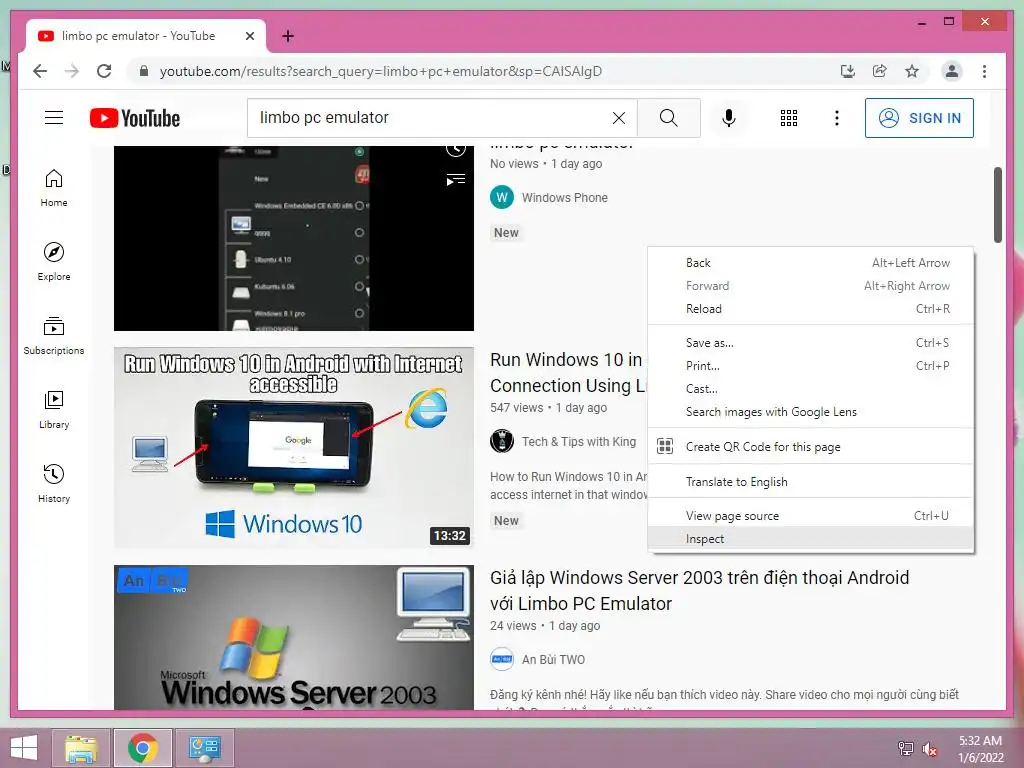Click Chrome icon in taskbar
The image size is (1024, 768).
(x=143, y=748)
